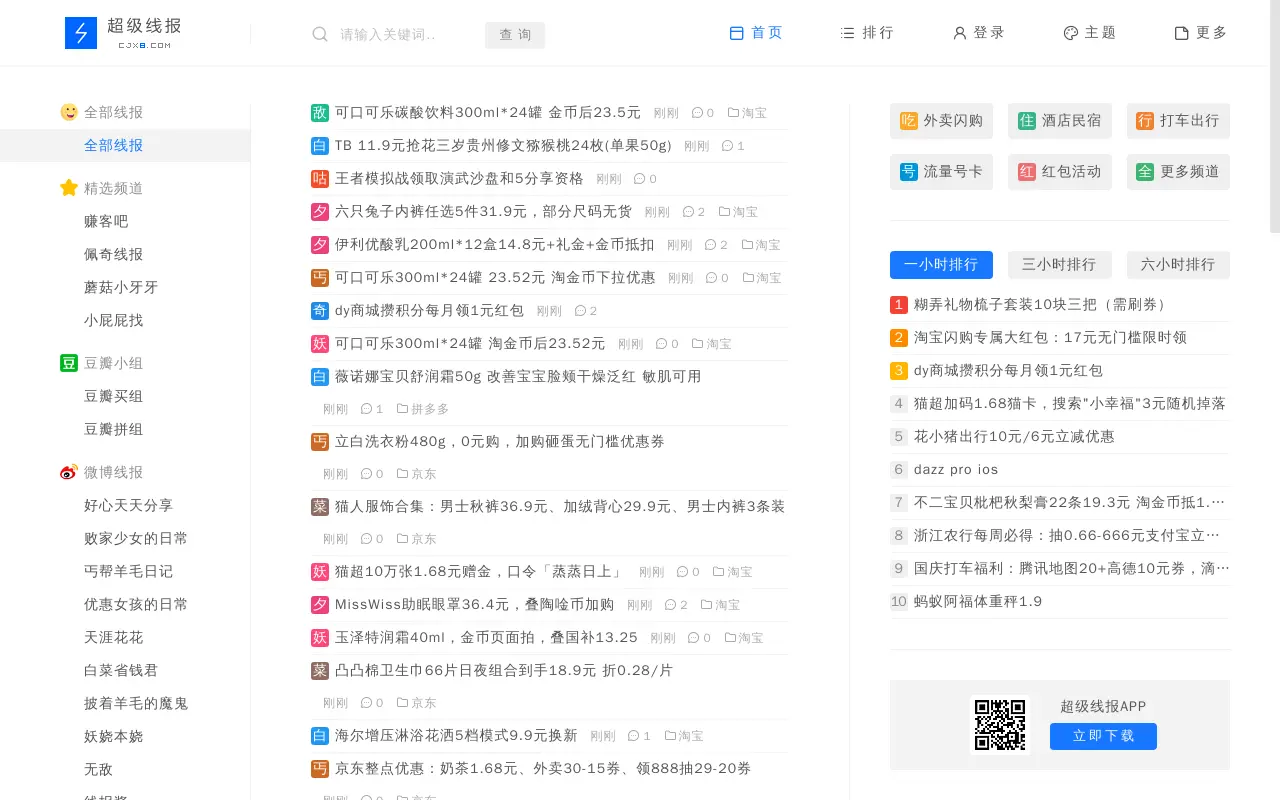Select 全部线报 item in sidebar
The height and width of the screenshot is (800, 1280).
pos(125,146)
